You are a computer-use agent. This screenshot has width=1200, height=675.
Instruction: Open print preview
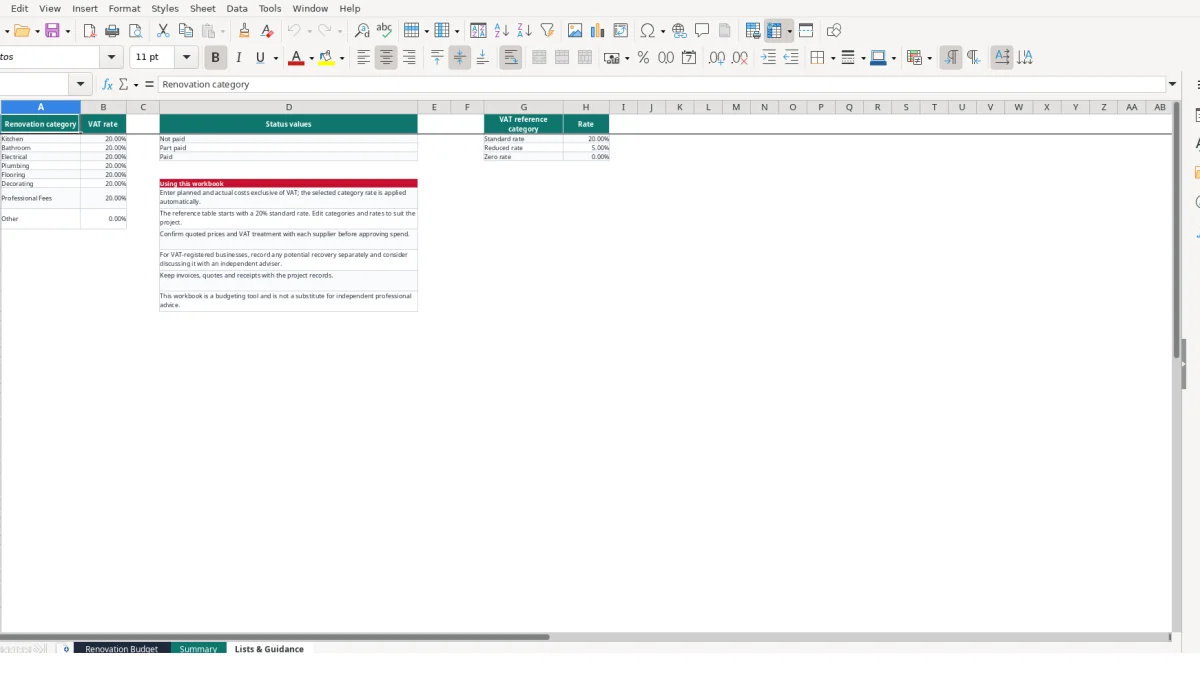[x=135, y=31]
